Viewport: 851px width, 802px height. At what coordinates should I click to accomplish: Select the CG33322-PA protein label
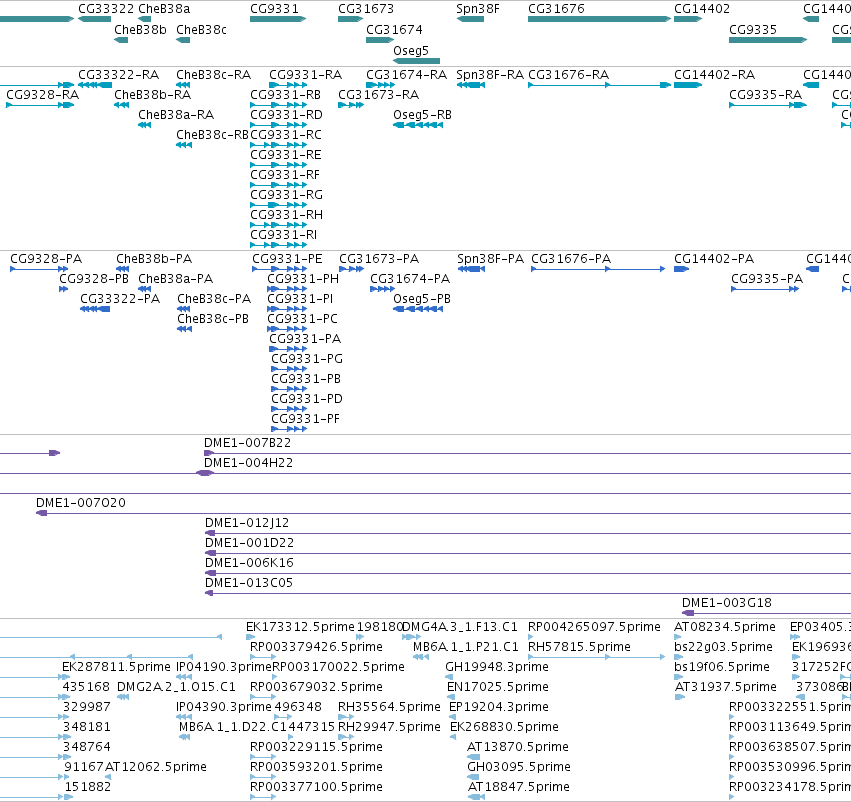click(120, 299)
